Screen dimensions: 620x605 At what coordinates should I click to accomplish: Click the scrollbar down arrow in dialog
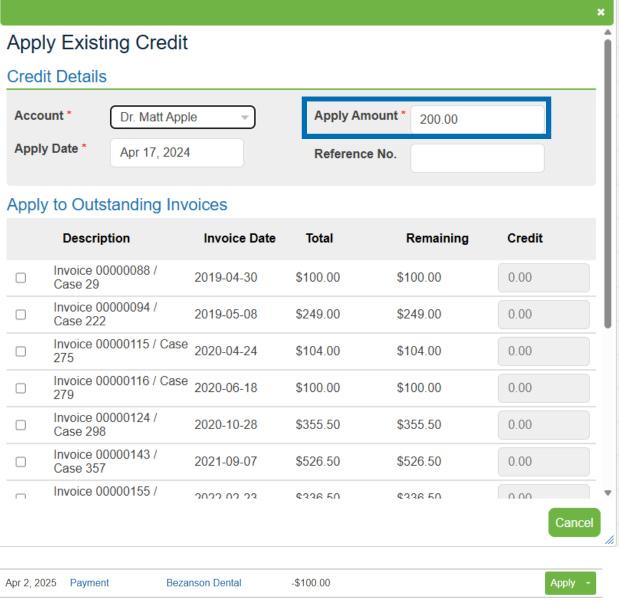pyautogui.click(x=609, y=493)
